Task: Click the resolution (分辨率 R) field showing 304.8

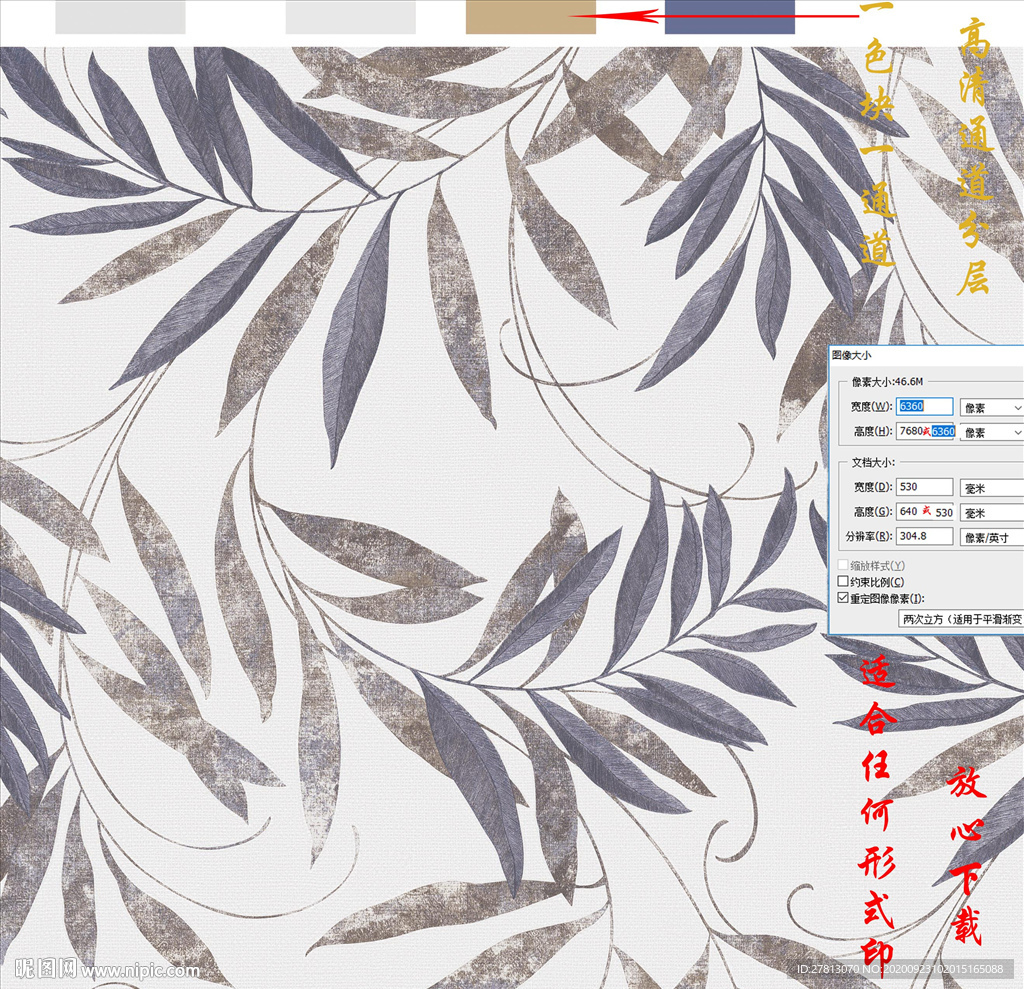Action: click(x=924, y=536)
